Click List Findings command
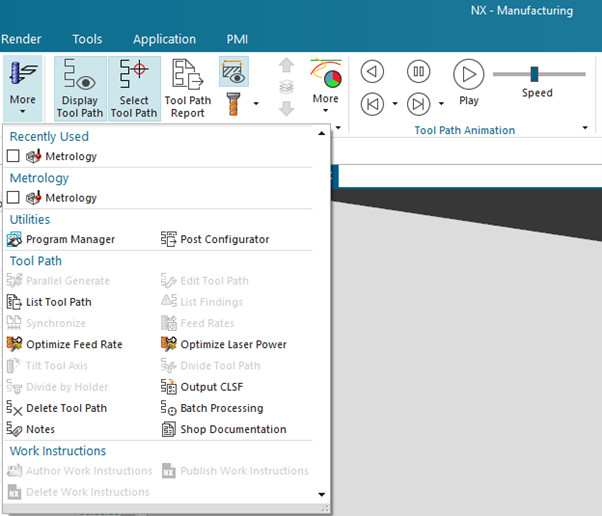Viewport: 602px width, 516px height. tap(202, 302)
